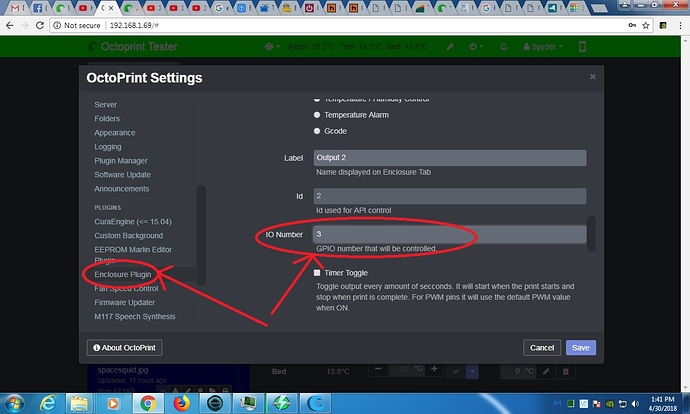Bookmark this page with the star
The width and height of the screenshot is (690, 414).
point(646,26)
